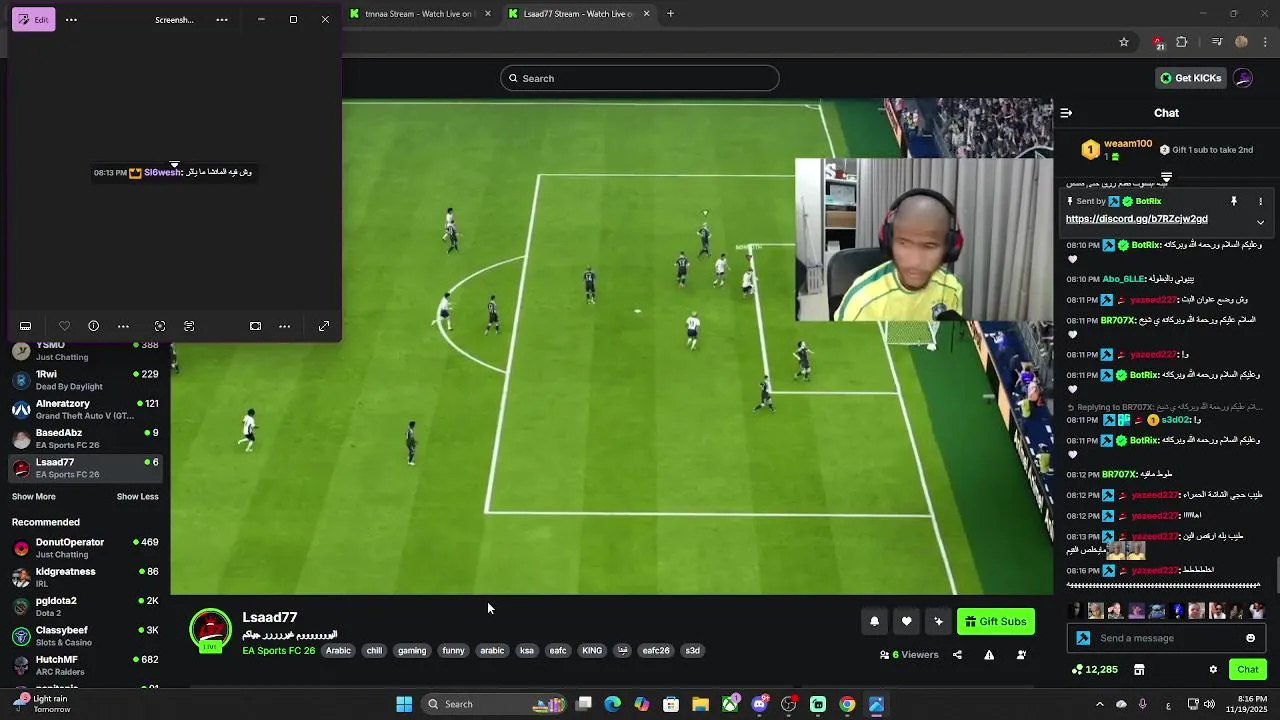This screenshot has height=720, width=1280.
Task: Open HutchMF recommended channel
Action: coord(85,665)
